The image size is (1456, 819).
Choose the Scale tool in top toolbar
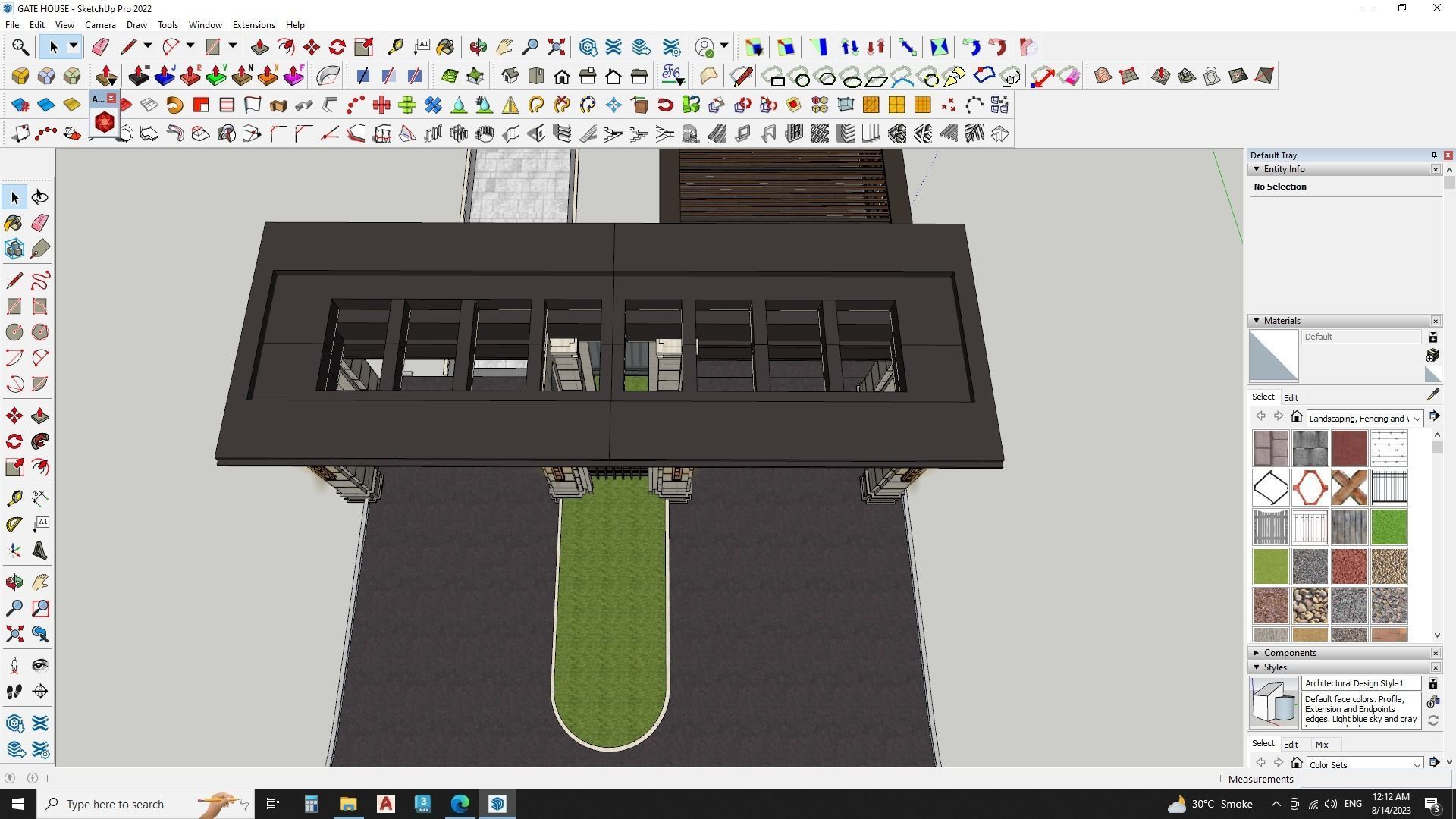click(x=363, y=47)
